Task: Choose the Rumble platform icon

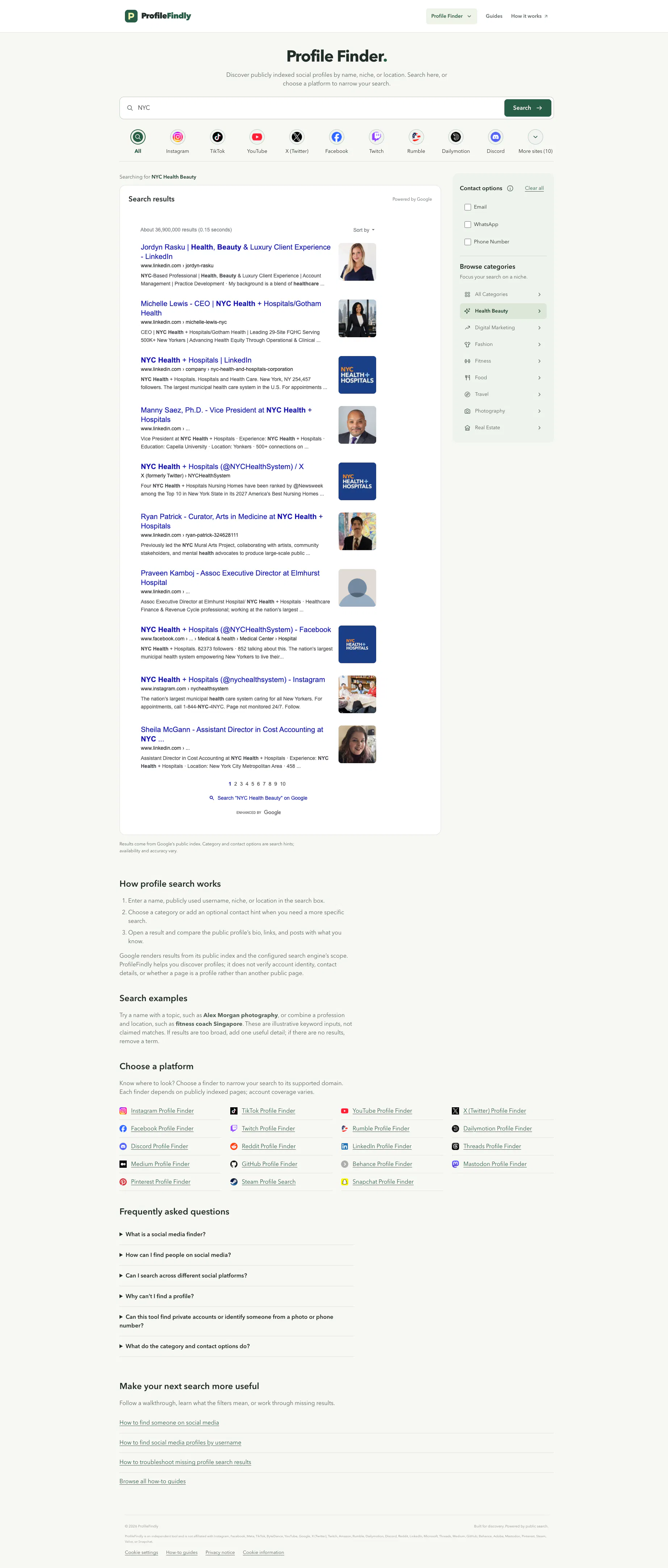Action: [416, 137]
